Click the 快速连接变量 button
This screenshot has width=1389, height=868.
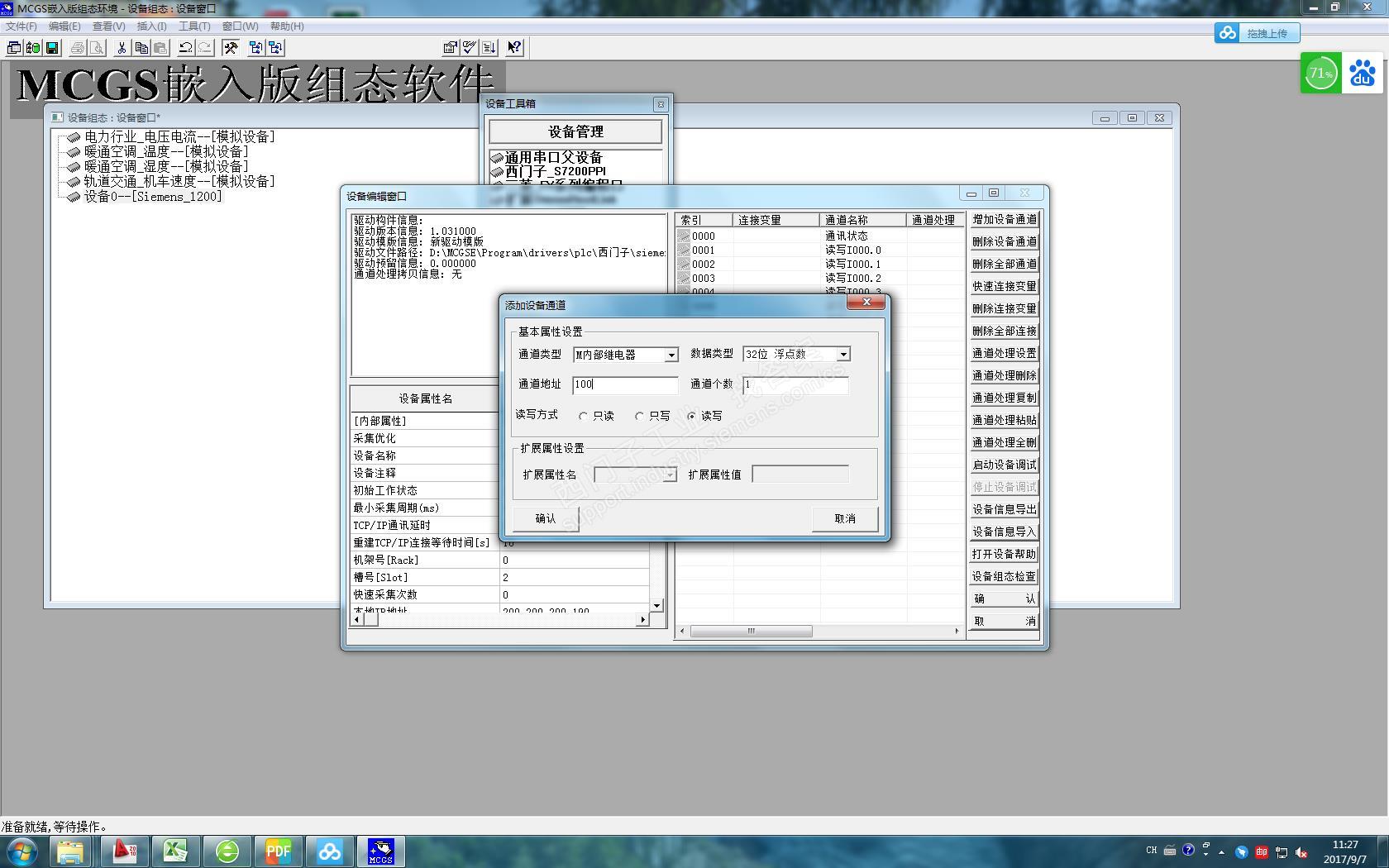click(1004, 287)
